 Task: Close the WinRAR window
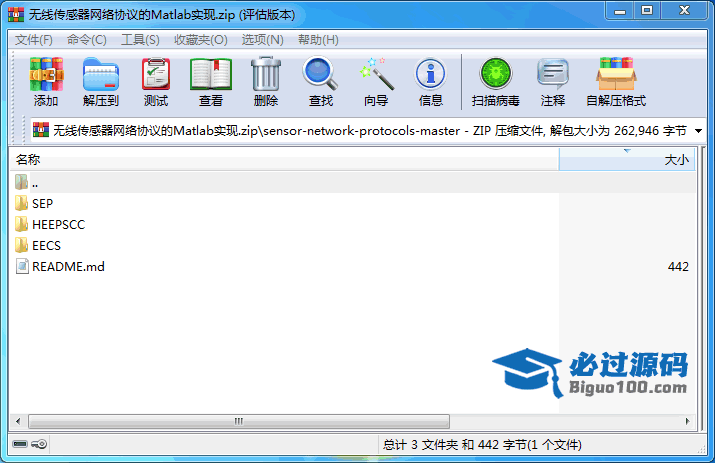[684, 11]
